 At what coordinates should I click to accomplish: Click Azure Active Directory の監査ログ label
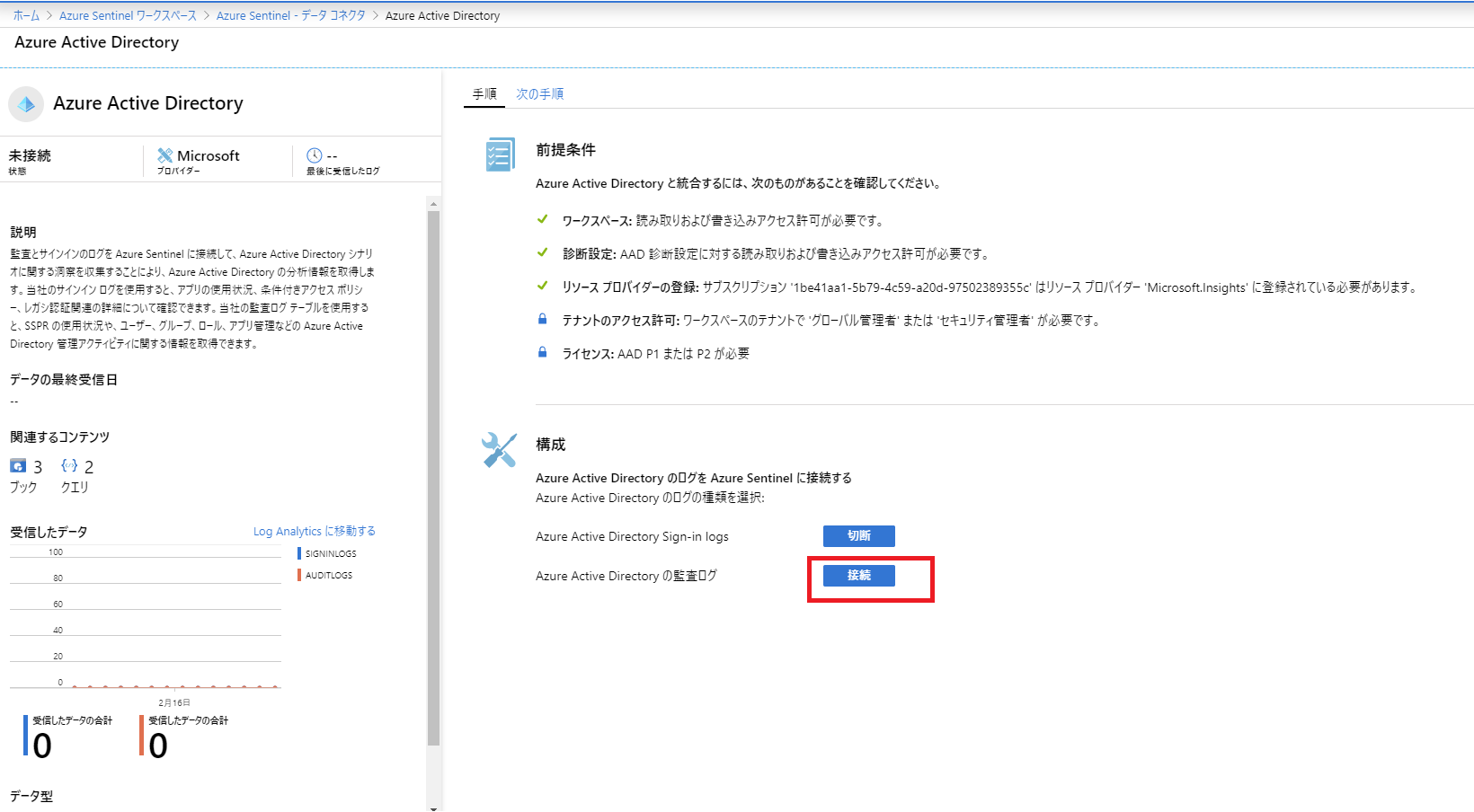(x=626, y=576)
